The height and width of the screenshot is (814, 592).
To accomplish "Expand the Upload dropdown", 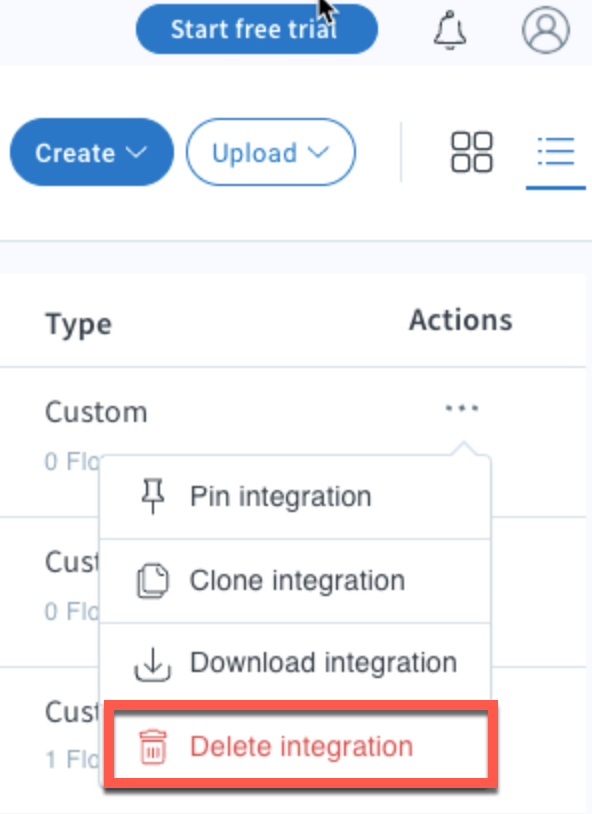I will click(271, 152).
